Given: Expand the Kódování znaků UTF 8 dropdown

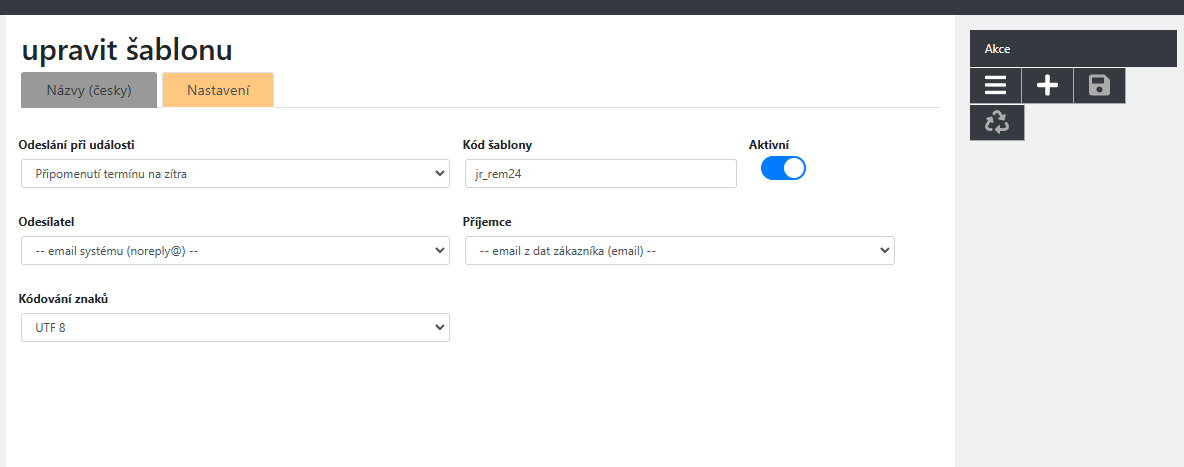Looking at the screenshot, I should click(236, 328).
